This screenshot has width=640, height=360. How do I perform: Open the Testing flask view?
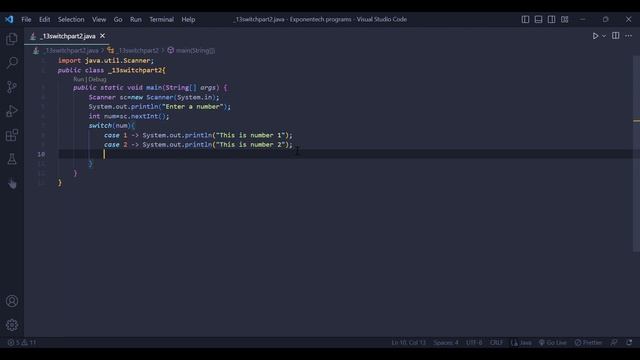pos(12,159)
